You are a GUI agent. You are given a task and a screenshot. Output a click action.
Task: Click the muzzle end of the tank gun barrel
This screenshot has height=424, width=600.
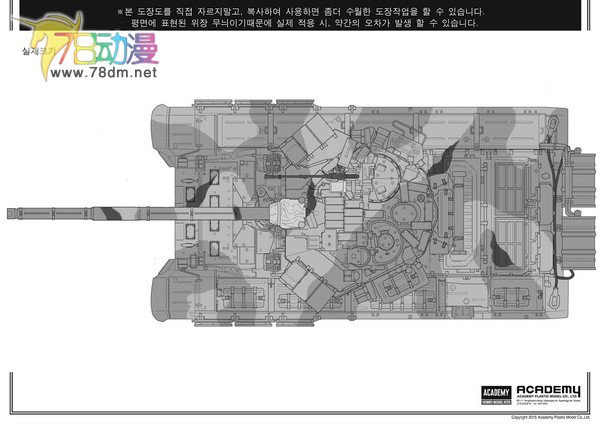point(12,212)
